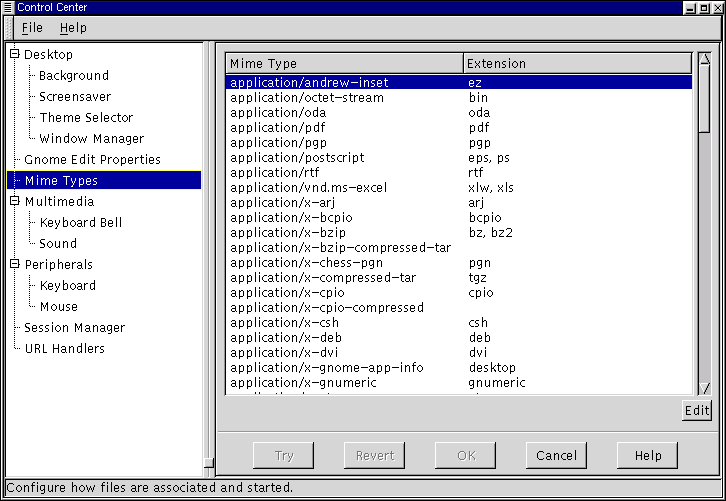Select Gnome Edit Properties item
This screenshot has height=501, width=726.
pyautogui.click(x=92, y=160)
